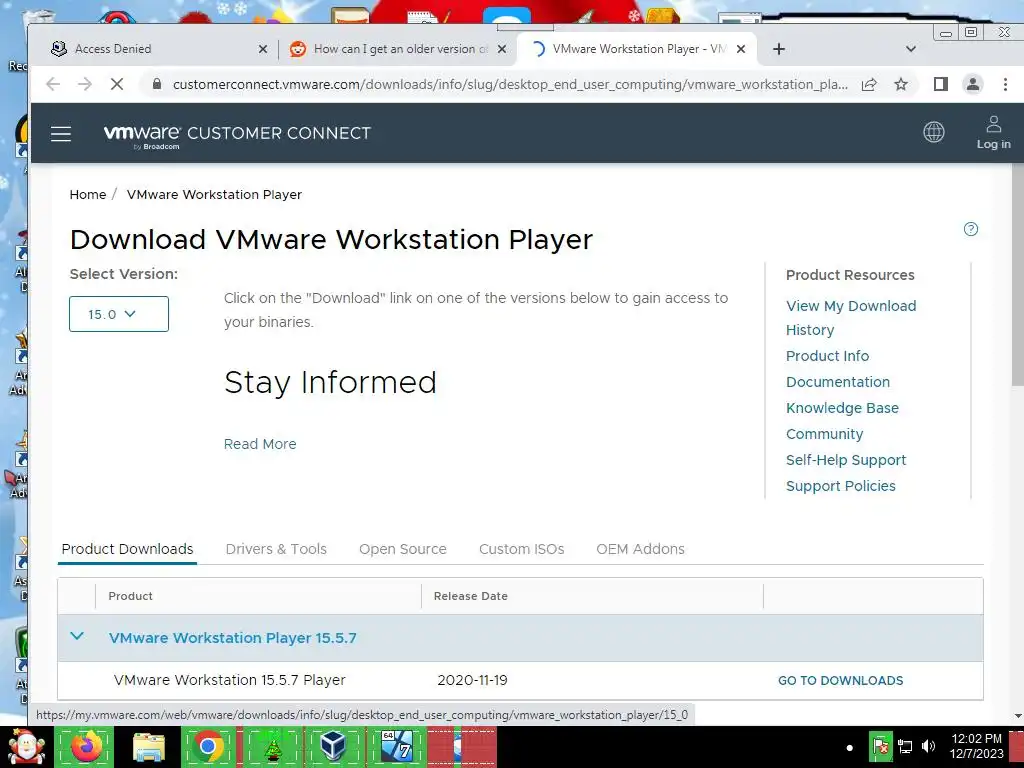Open the Select Version 15.0 dropdown

[x=119, y=314]
